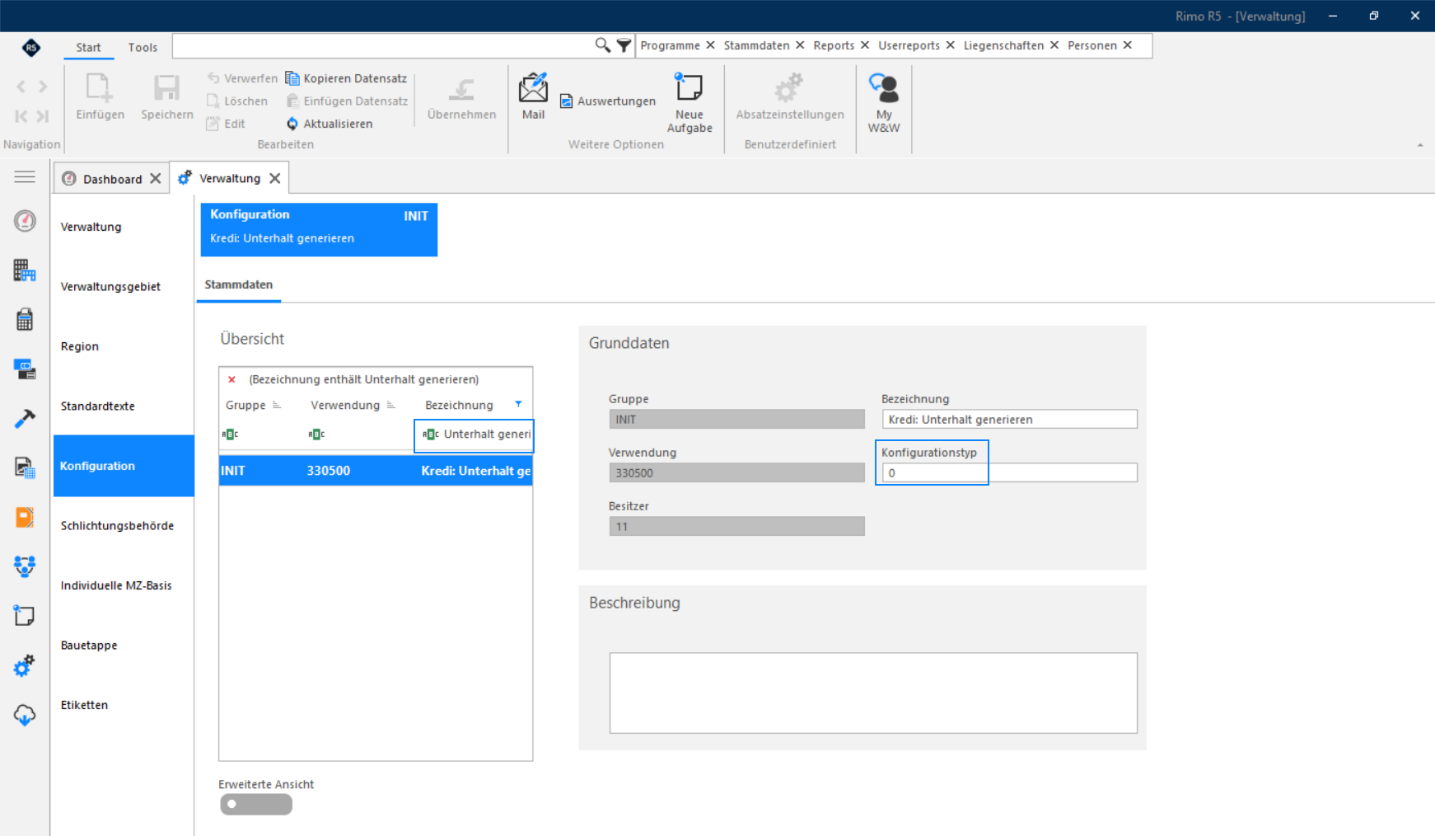Toggle the Erweiterte Ansicht switch

[256, 804]
